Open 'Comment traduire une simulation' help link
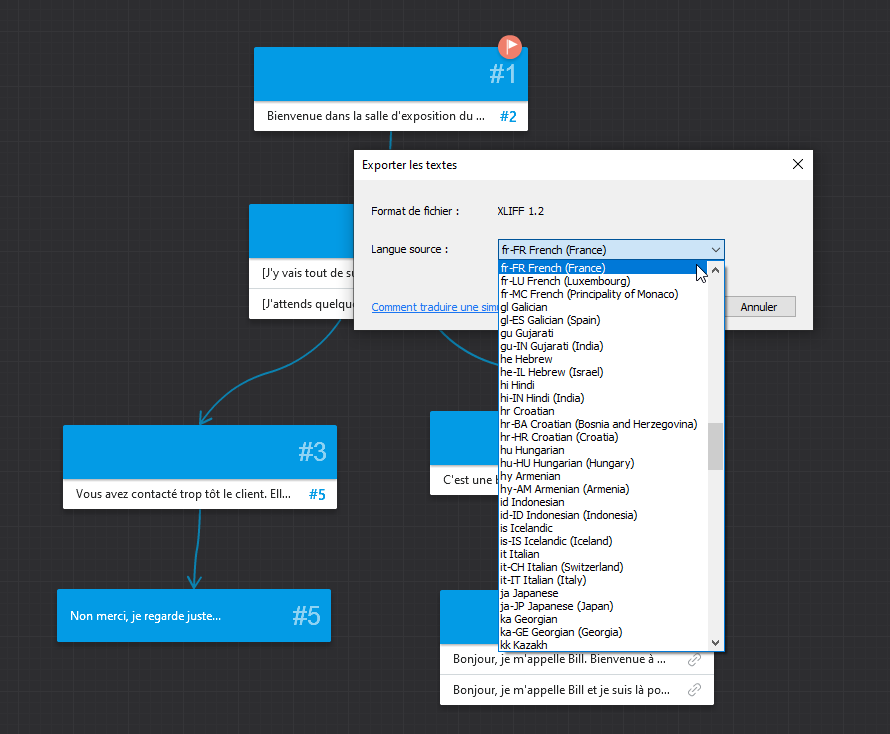This screenshot has width=890, height=734. click(434, 307)
